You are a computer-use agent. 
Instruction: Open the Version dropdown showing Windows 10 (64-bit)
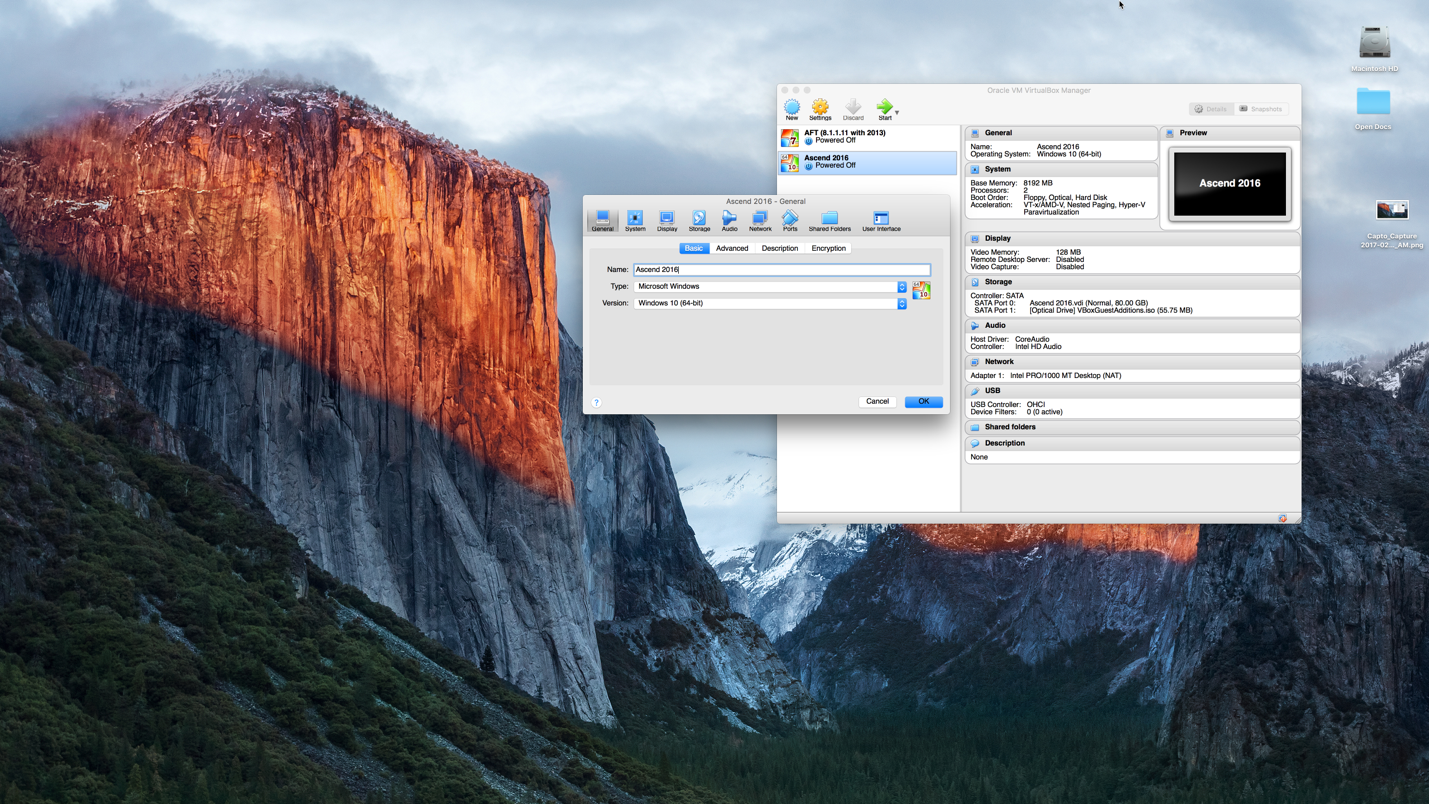[770, 303]
